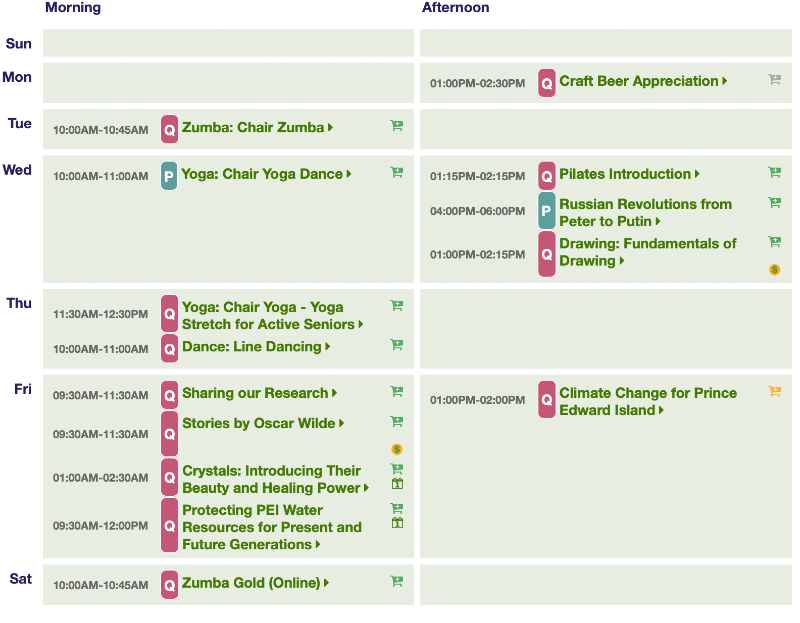Expand the arrow after Pilates Introduction
The height and width of the screenshot is (623, 800).
[x=697, y=175]
